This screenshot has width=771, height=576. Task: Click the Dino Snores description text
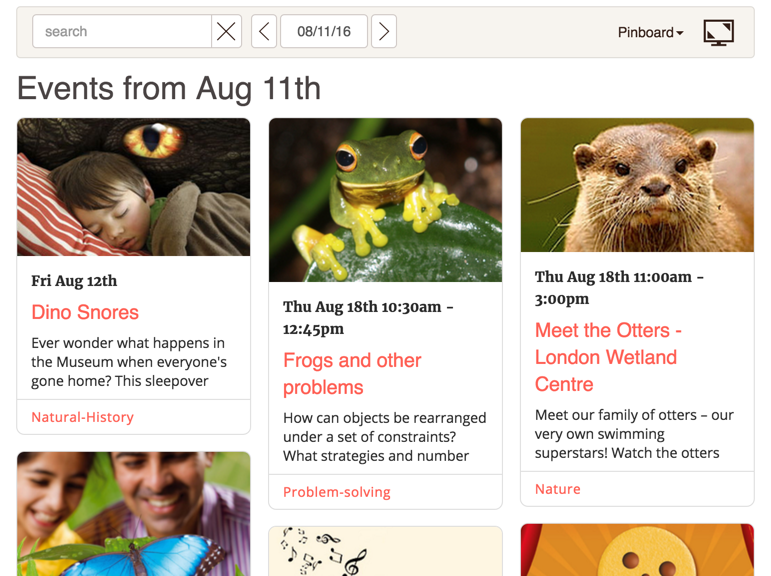(129, 361)
